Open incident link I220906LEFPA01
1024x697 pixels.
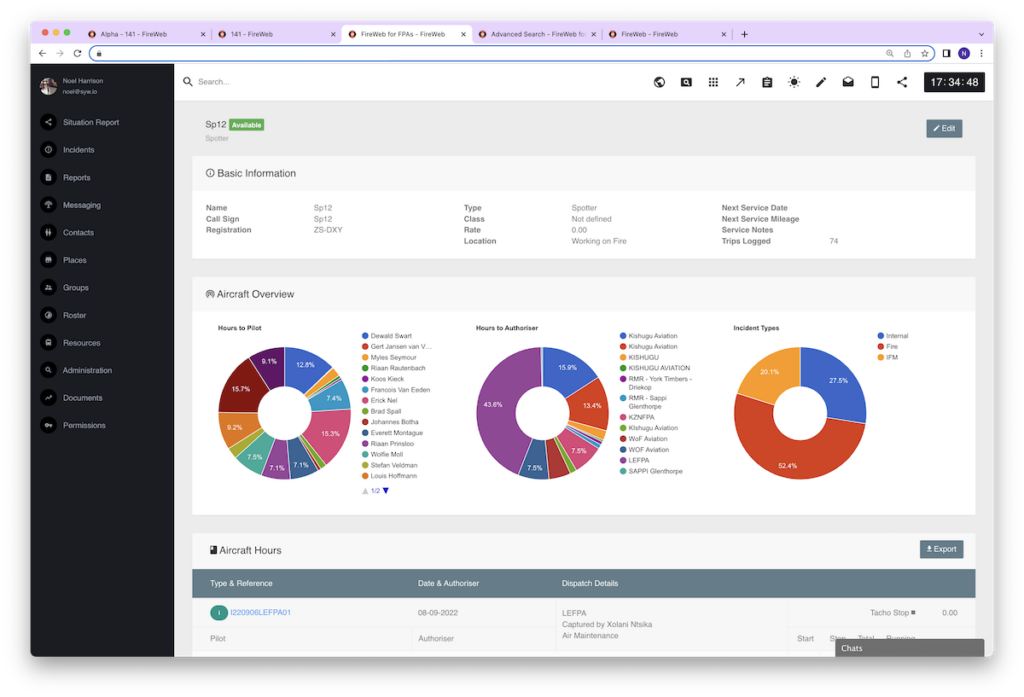[260, 612]
